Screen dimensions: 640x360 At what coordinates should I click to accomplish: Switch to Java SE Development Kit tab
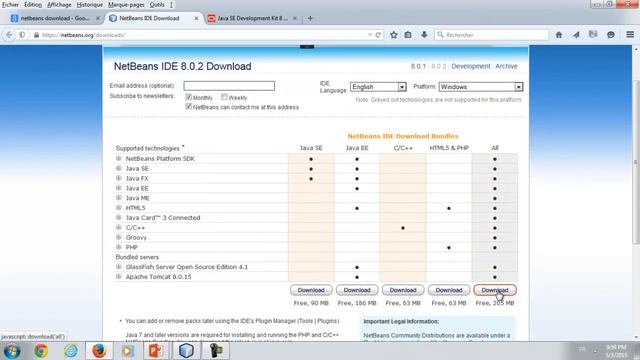[252, 18]
